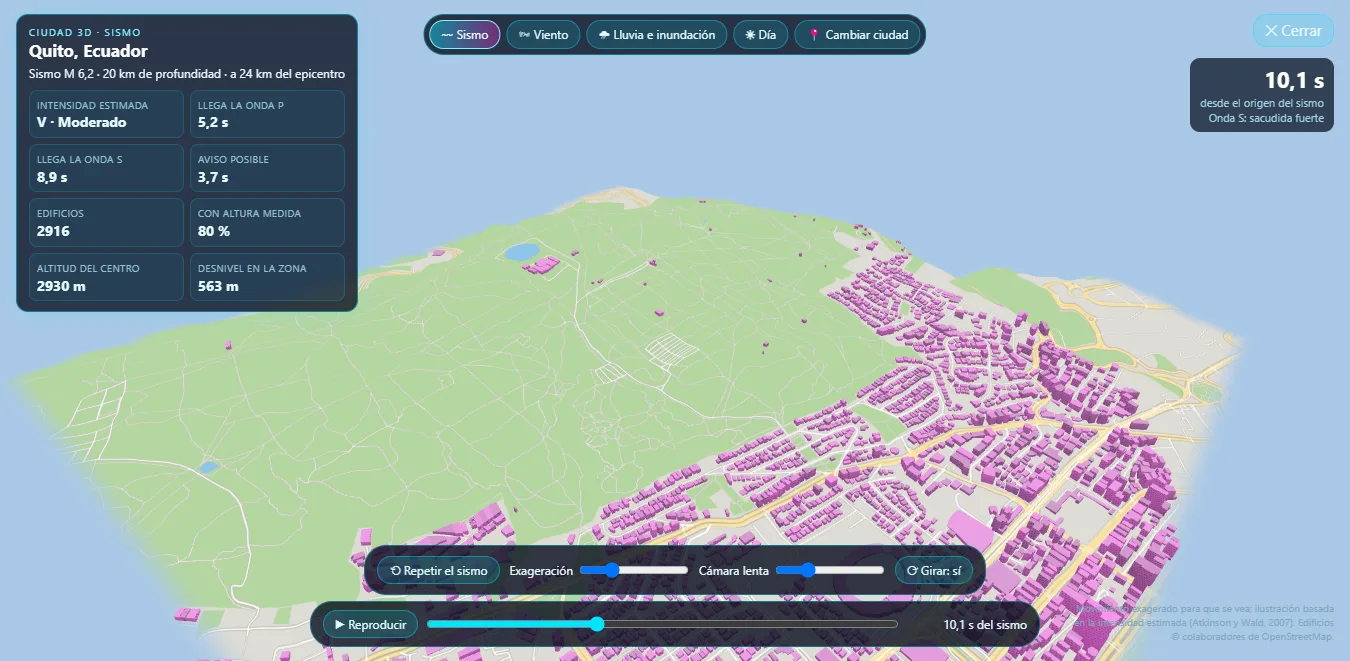Click the Con altura medida 80 % card
Viewport: 1350px width, 661px height.
pos(267,222)
